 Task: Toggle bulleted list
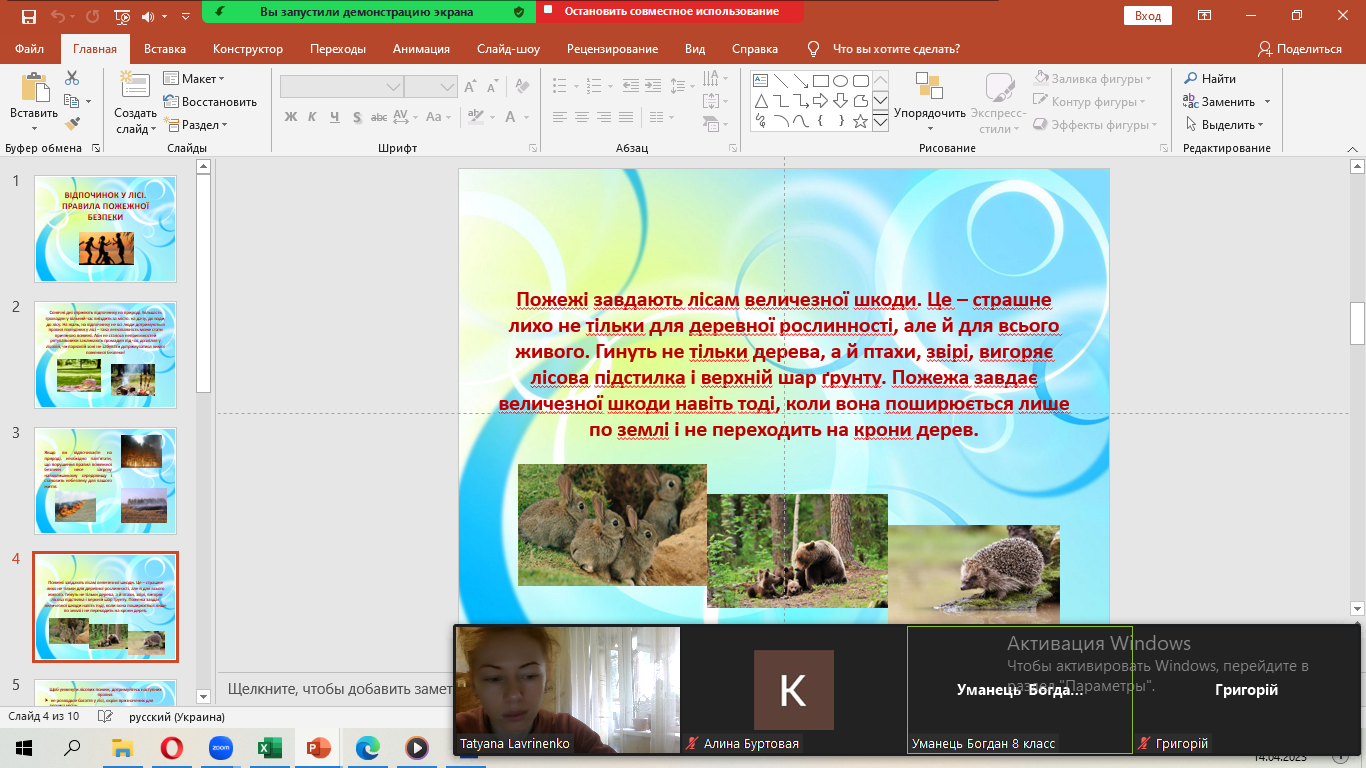tap(561, 86)
